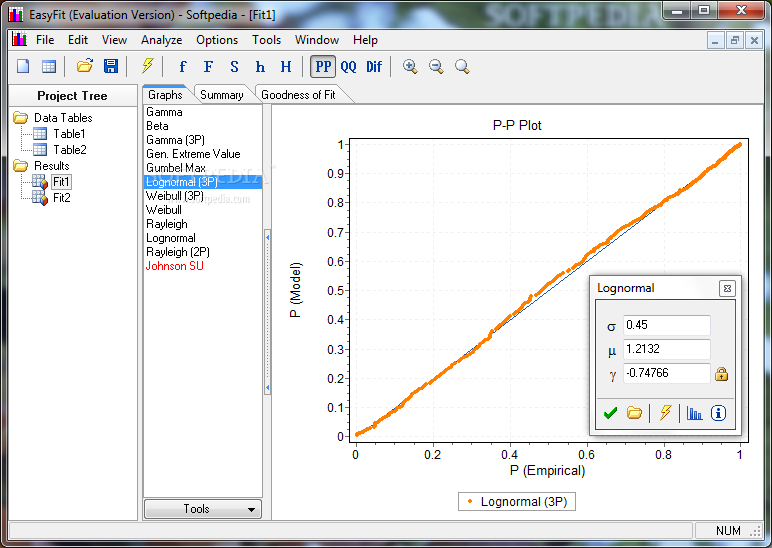Screen dimensions: 772x548
Task: Save the project with the floppy disk icon
Action: [111, 66]
